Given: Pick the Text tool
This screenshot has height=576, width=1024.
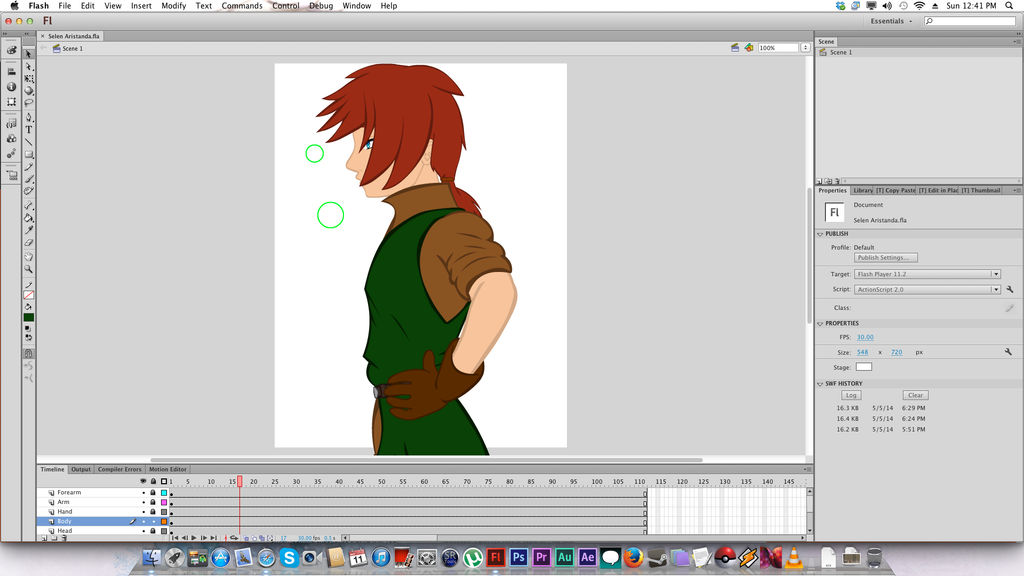Looking at the screenshot, I should pyautogui.click(x=29, y=130).
